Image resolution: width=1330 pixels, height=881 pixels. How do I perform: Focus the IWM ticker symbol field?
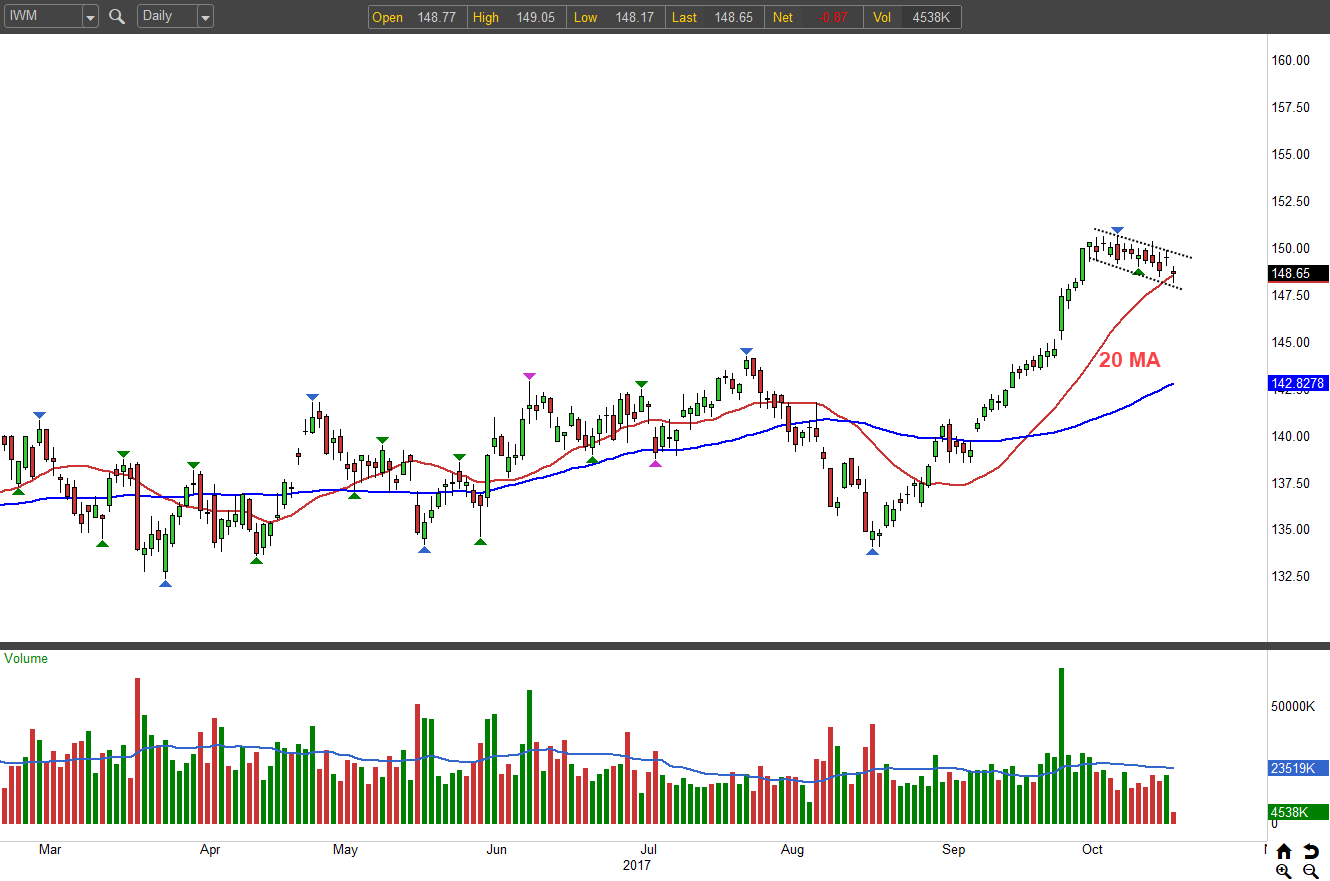coord(43,17)
